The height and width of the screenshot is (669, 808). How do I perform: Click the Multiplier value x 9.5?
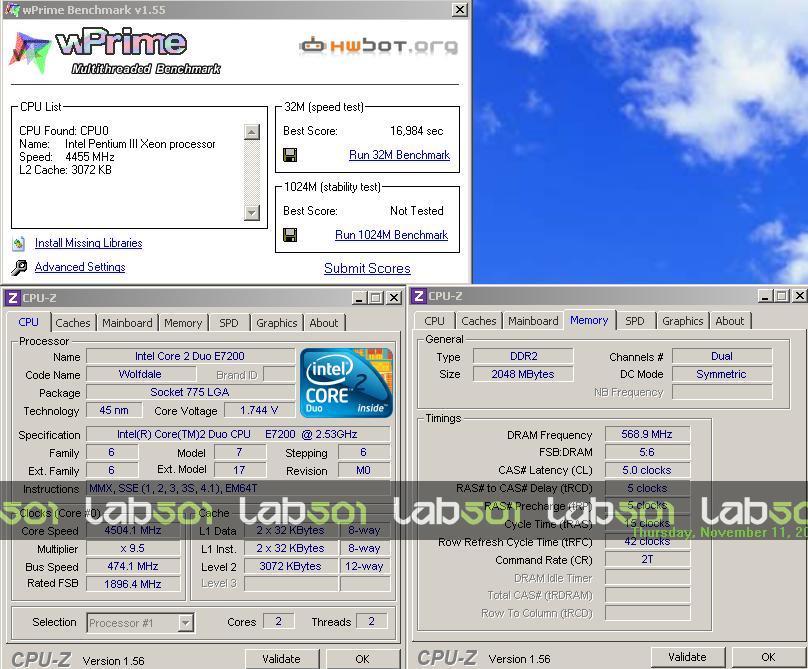pos(133,548)
